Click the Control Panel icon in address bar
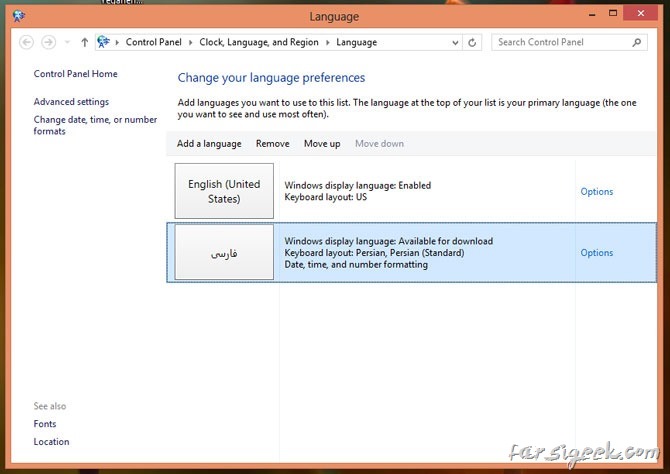This screenshot has height=474, width=670. 103,42
